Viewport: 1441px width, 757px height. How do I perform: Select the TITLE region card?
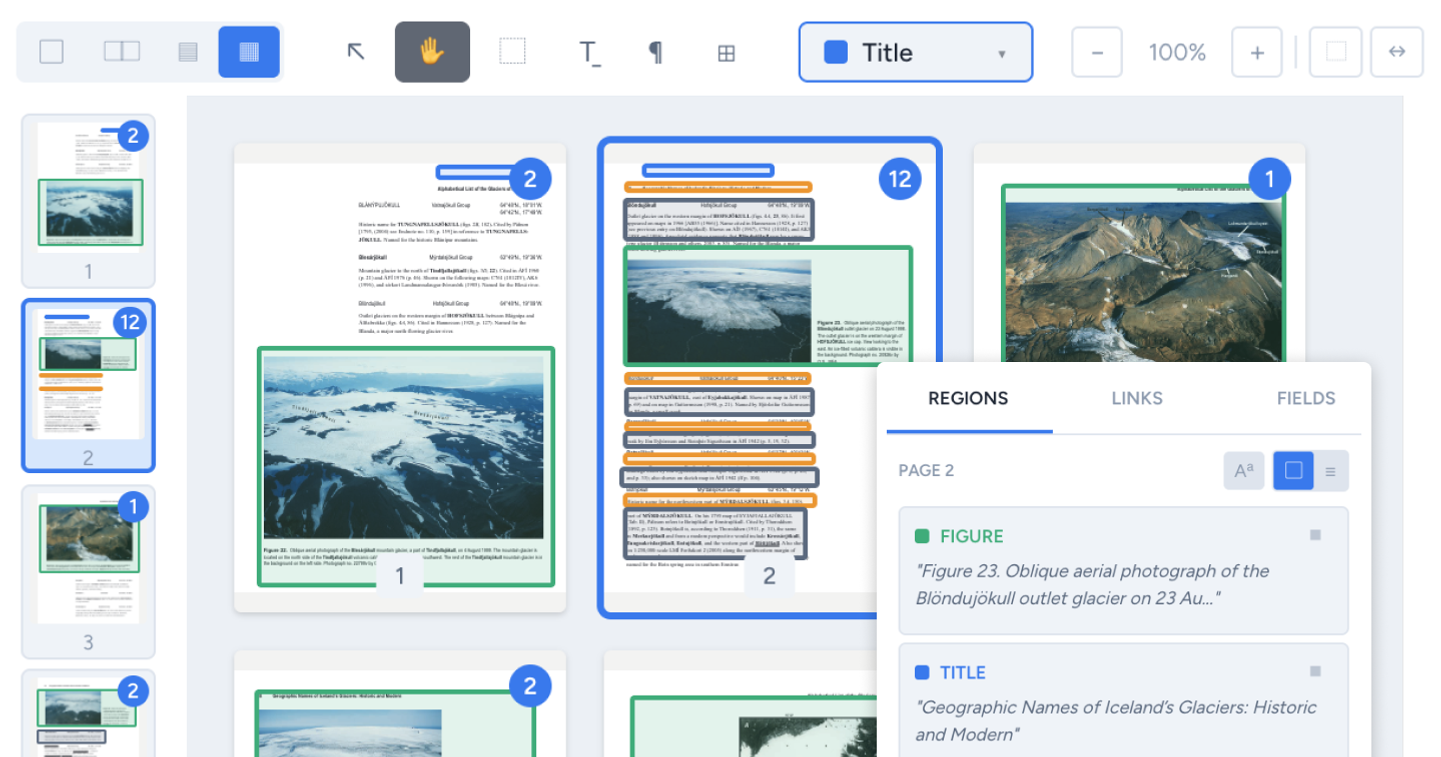(1123, 700)
